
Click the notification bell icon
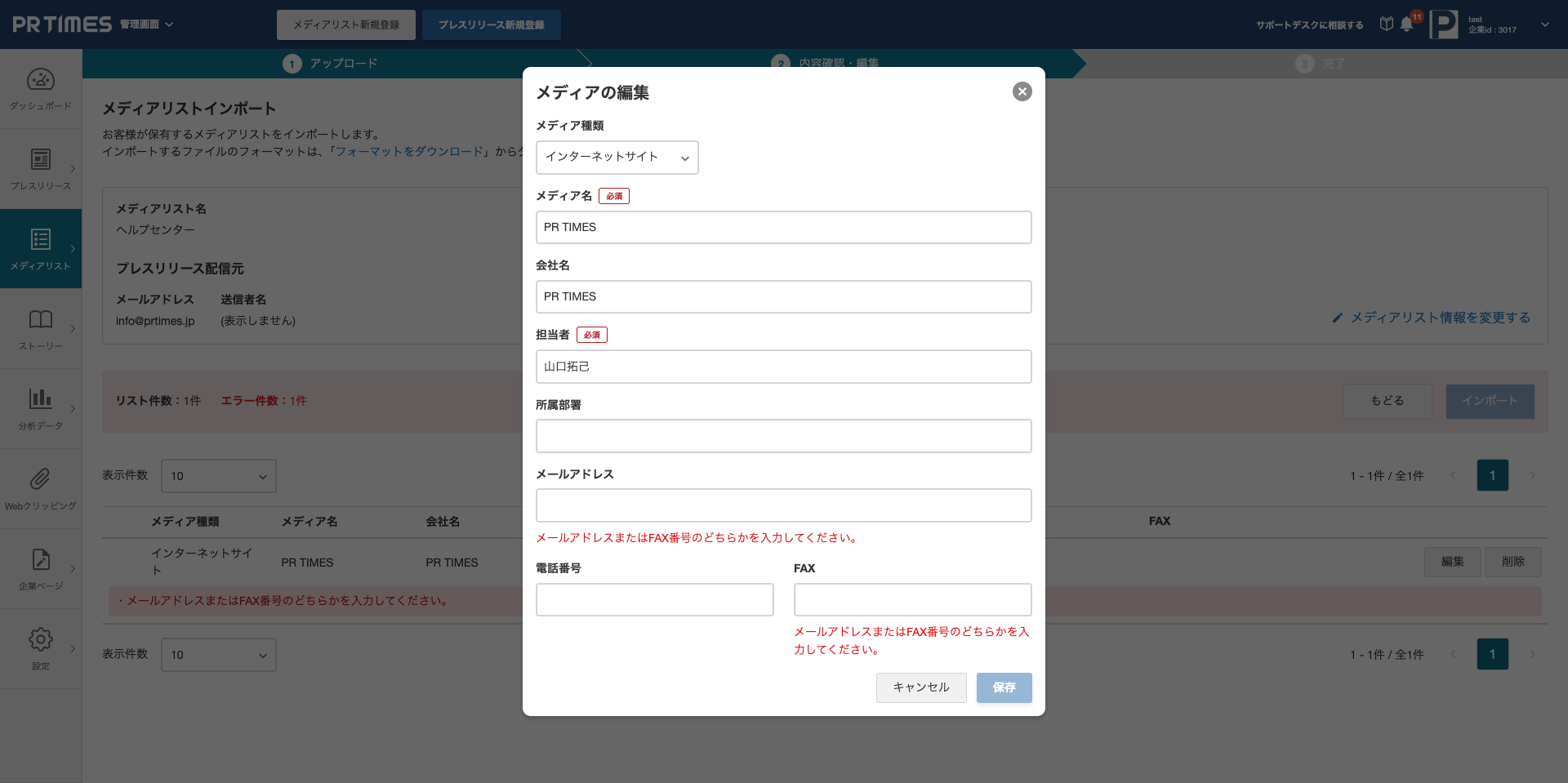(1406, 24)
